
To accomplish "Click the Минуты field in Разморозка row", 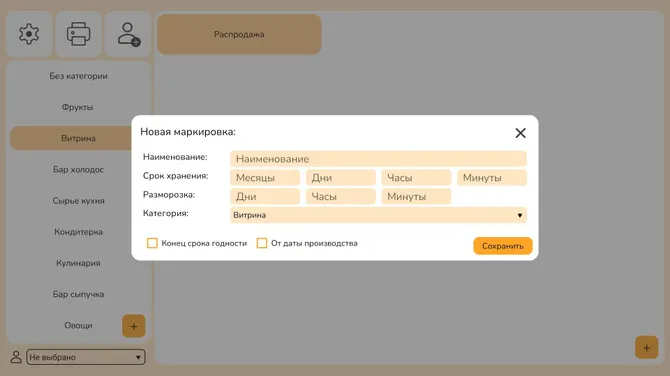I will point(416,196).
